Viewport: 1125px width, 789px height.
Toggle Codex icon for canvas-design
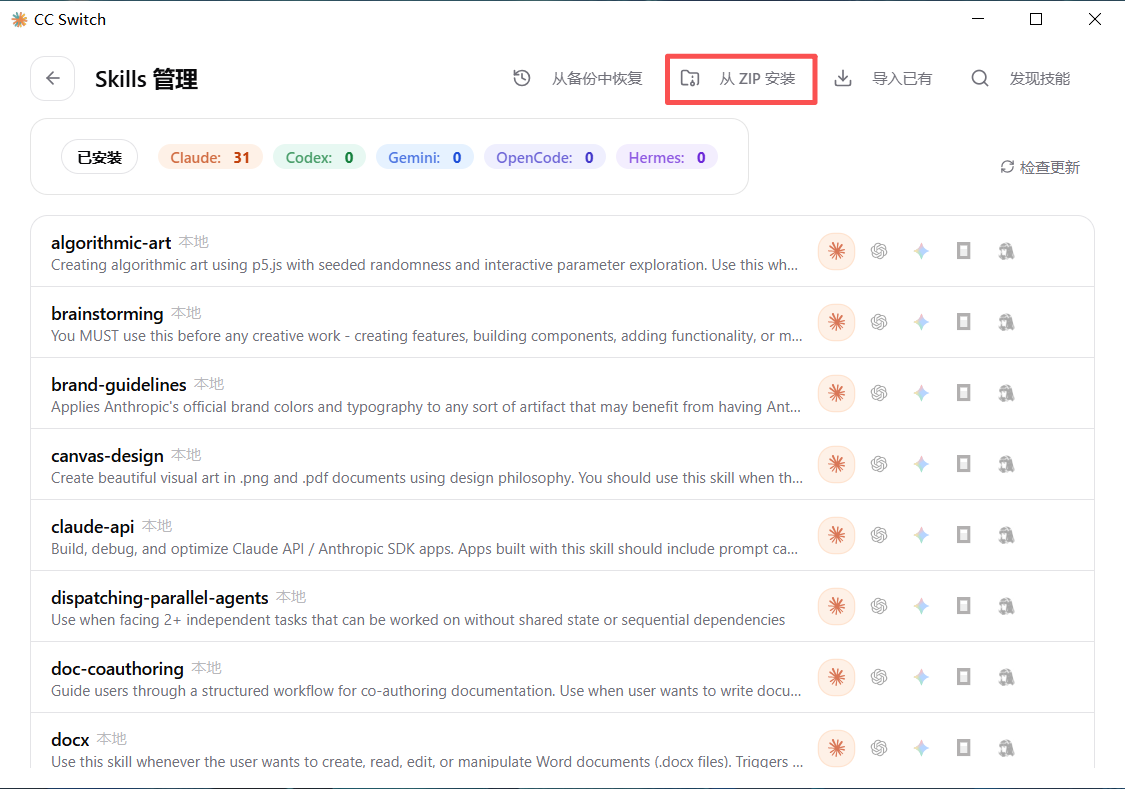click(x=879, y=464)
